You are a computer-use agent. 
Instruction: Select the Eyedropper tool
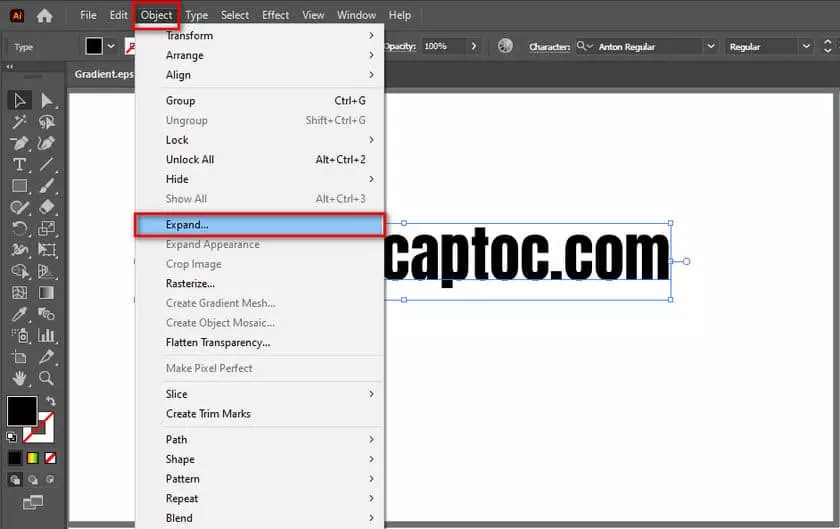(x=19, y=314)
